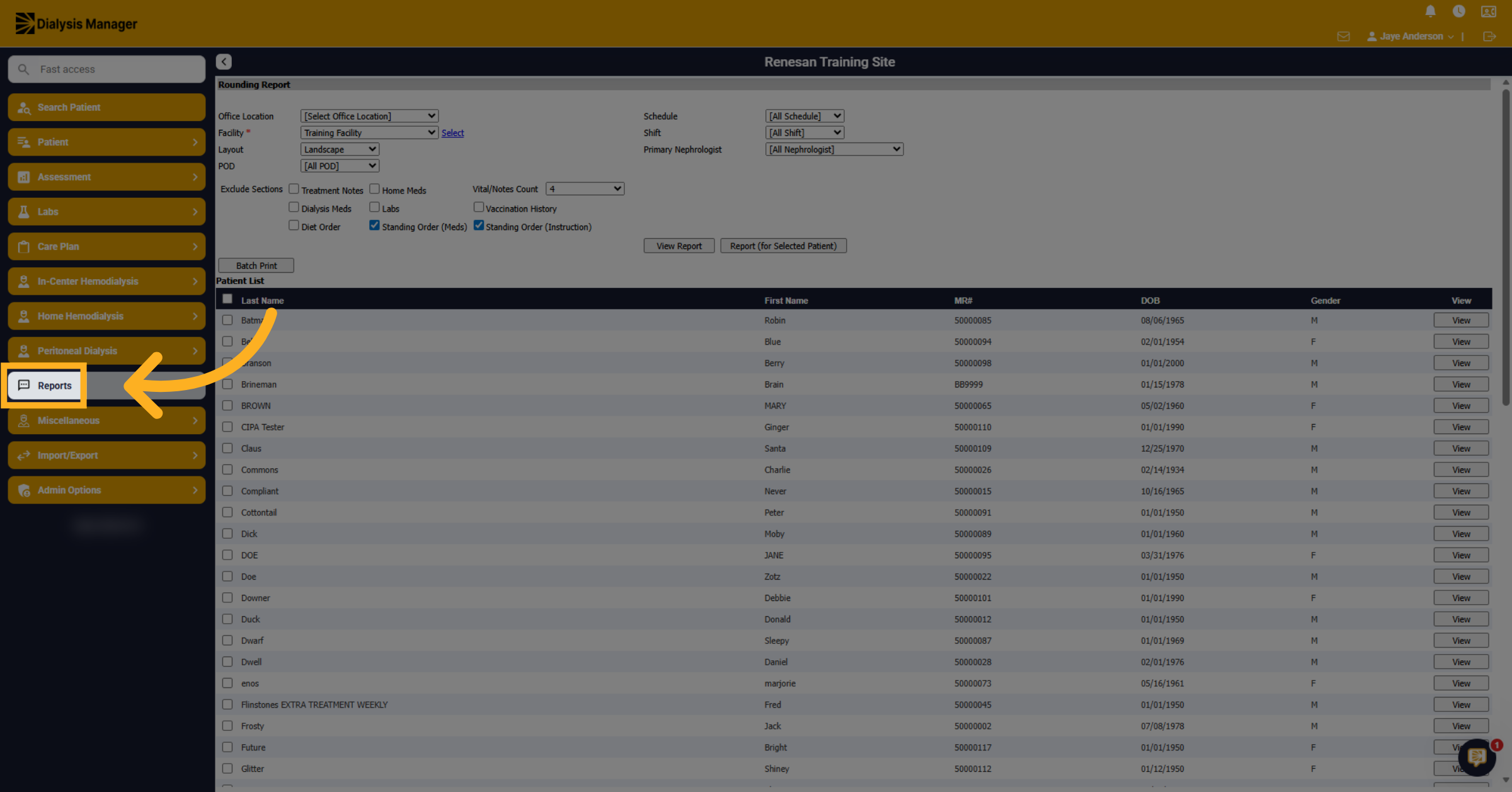Click the clock icon in header

click(x=1458, y=11)
